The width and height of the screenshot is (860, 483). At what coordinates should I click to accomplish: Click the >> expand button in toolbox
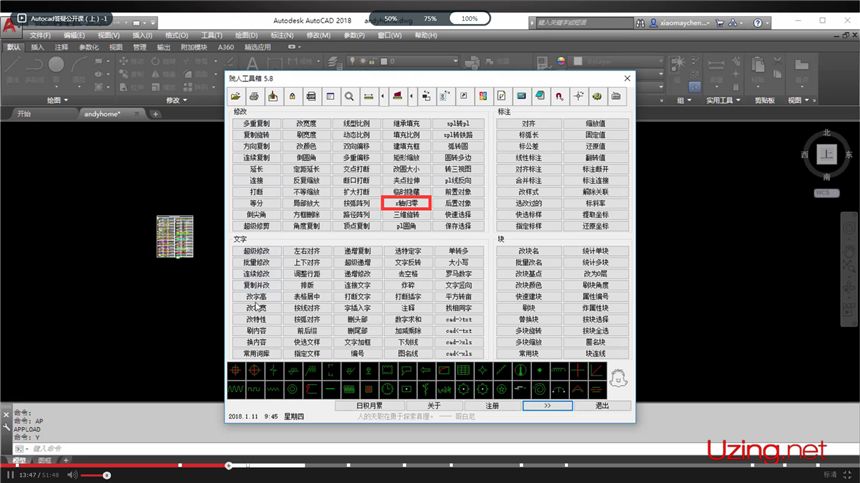click(x=547, y=406)
